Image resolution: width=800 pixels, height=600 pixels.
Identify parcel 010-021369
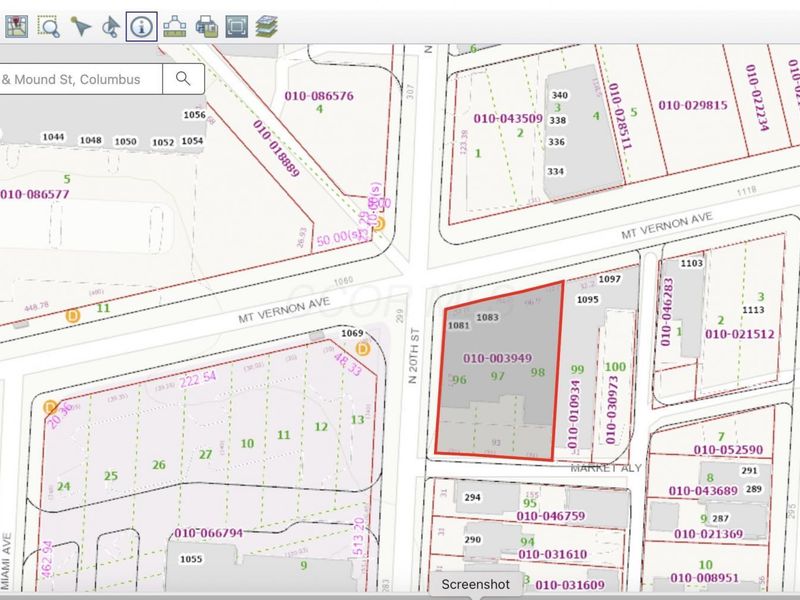[708, 534]
